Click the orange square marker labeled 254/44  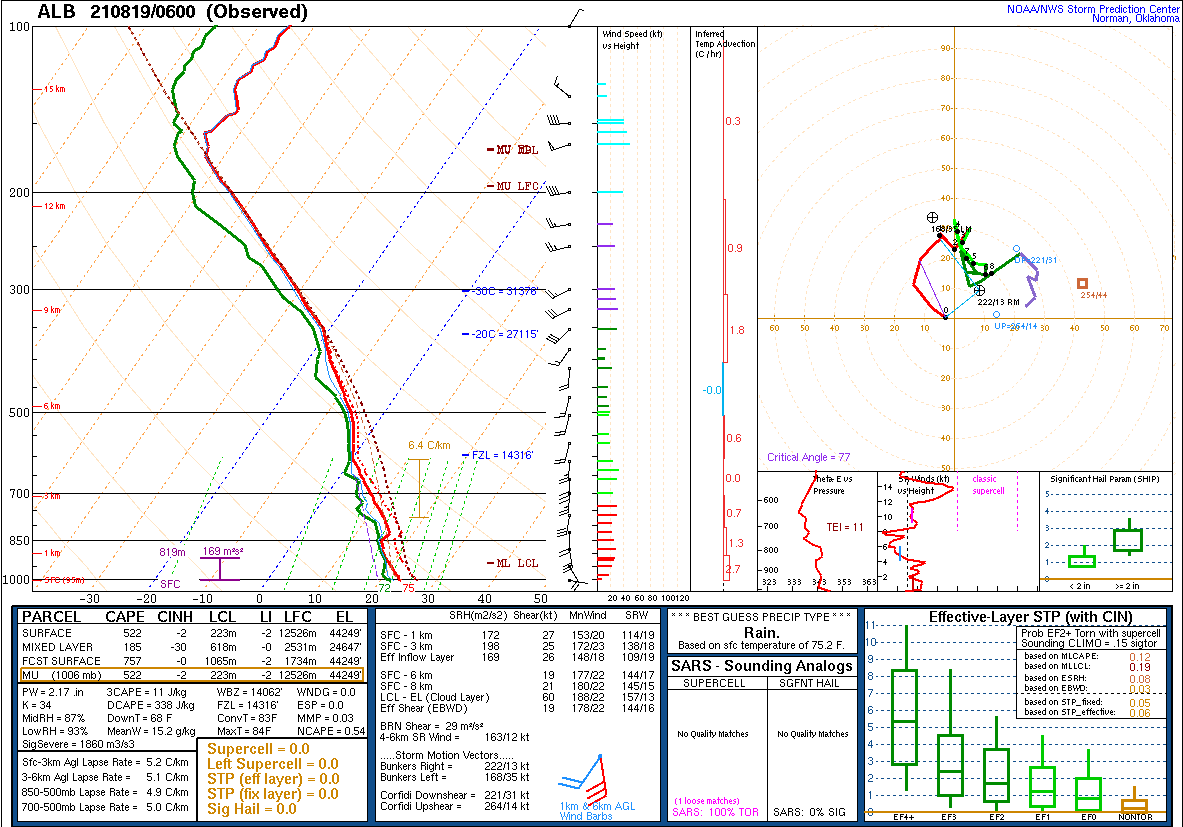pos(1082,284)
